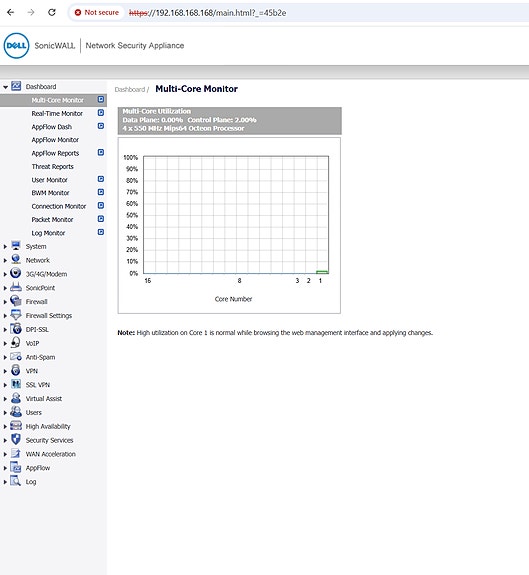Expand the System menu arrow
This screenshot has height=575, width=529.
[5, 247]
